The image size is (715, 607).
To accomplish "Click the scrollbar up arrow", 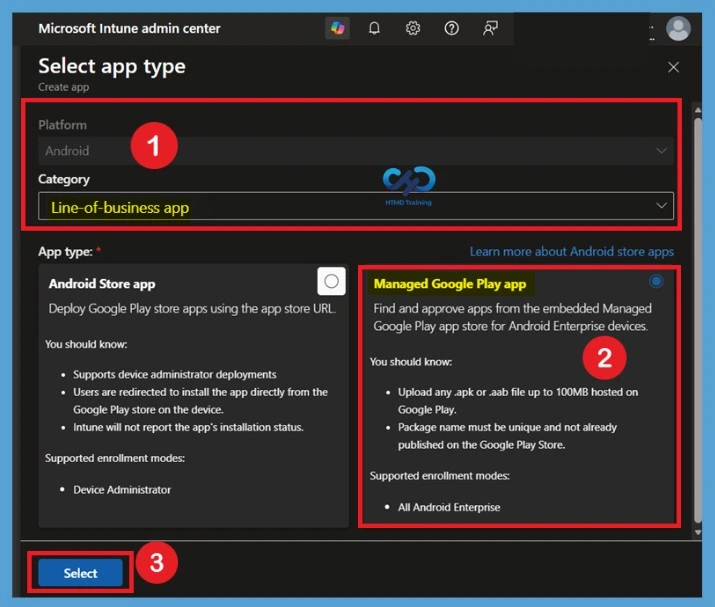I will point(698,110).
